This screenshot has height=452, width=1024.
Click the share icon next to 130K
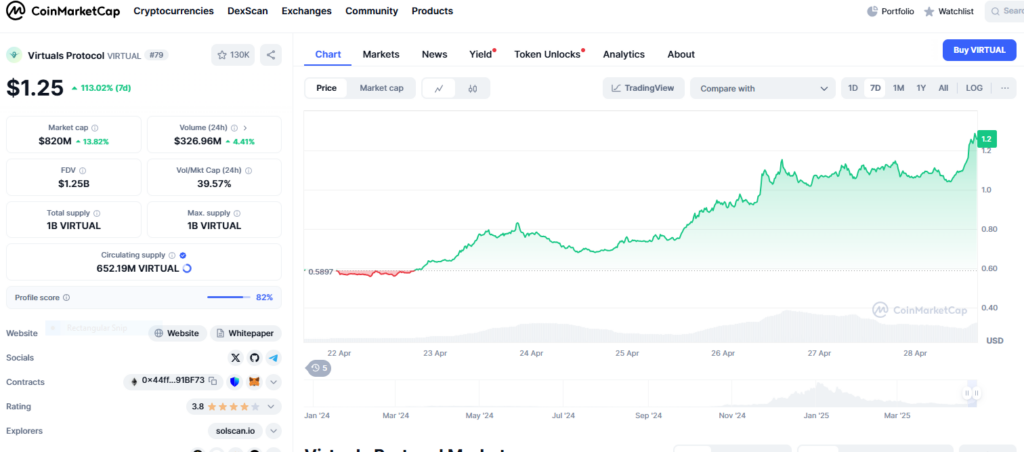click(271, 55)
